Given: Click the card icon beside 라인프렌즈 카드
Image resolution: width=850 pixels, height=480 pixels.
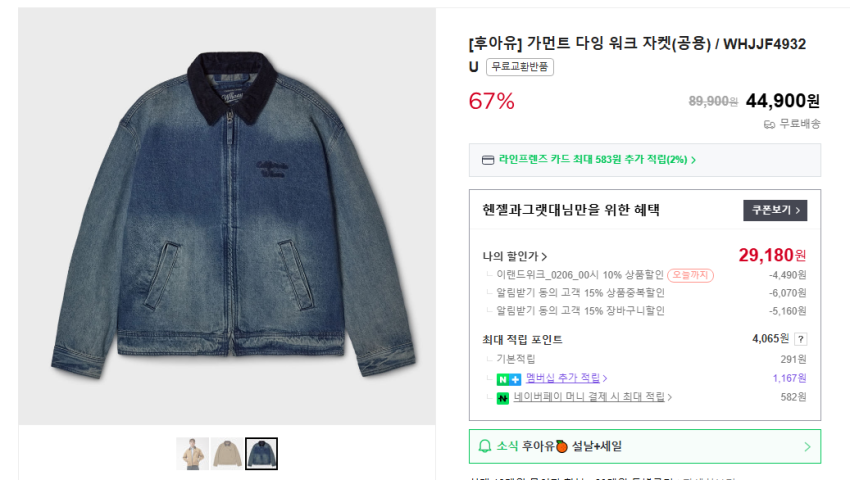Looking at the screenshot, I should [488, 160].
